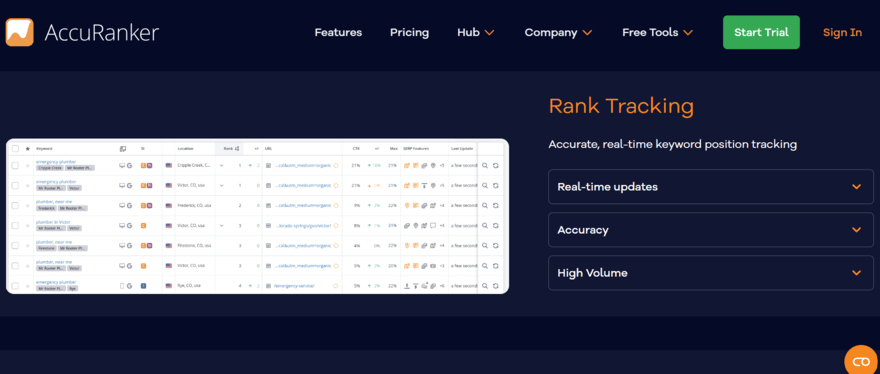Click the refresh icon in Frederick row

click(x=496, y=206)
